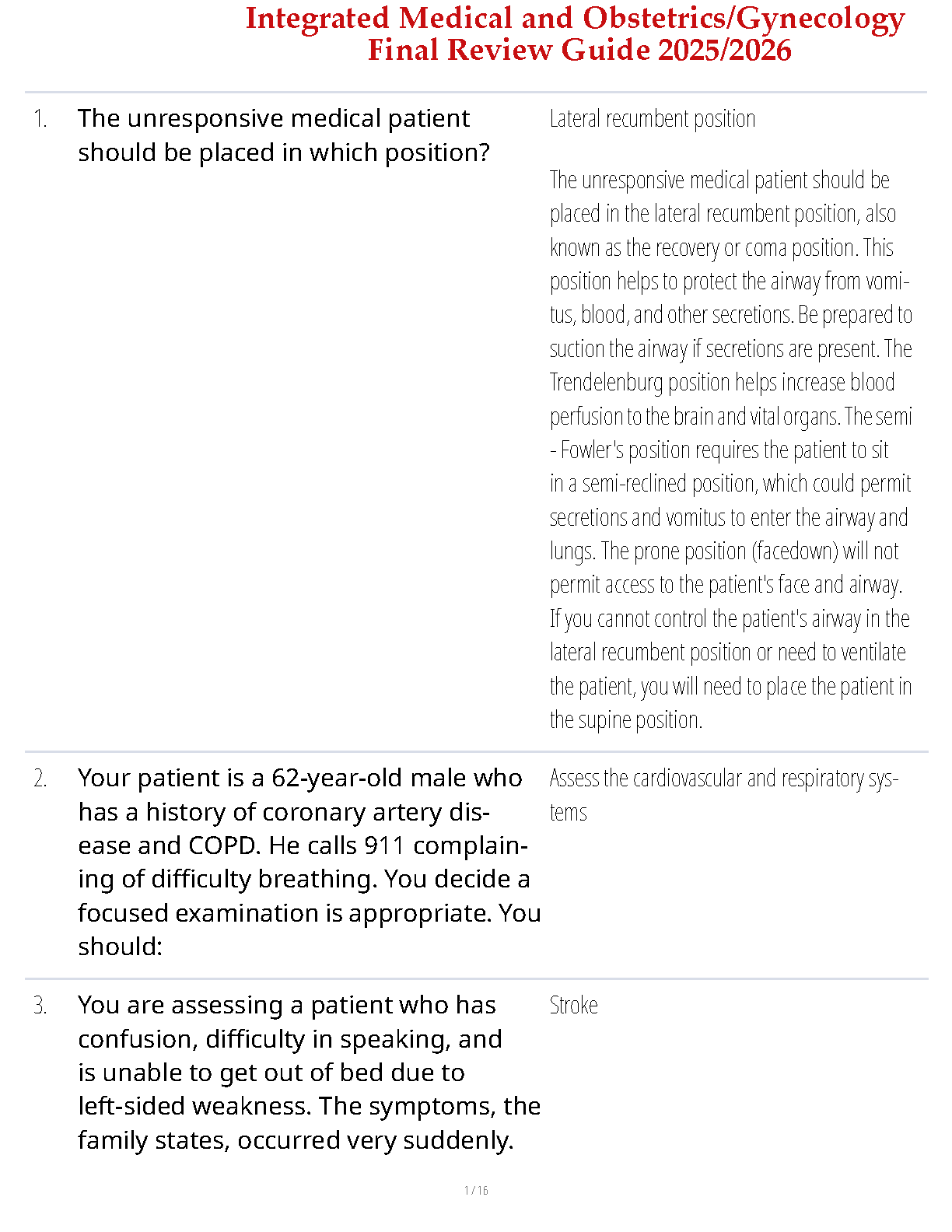Click the "Final Review Guide 2025/2026" heading line
952x1232 pixels.
pos(579,51)
